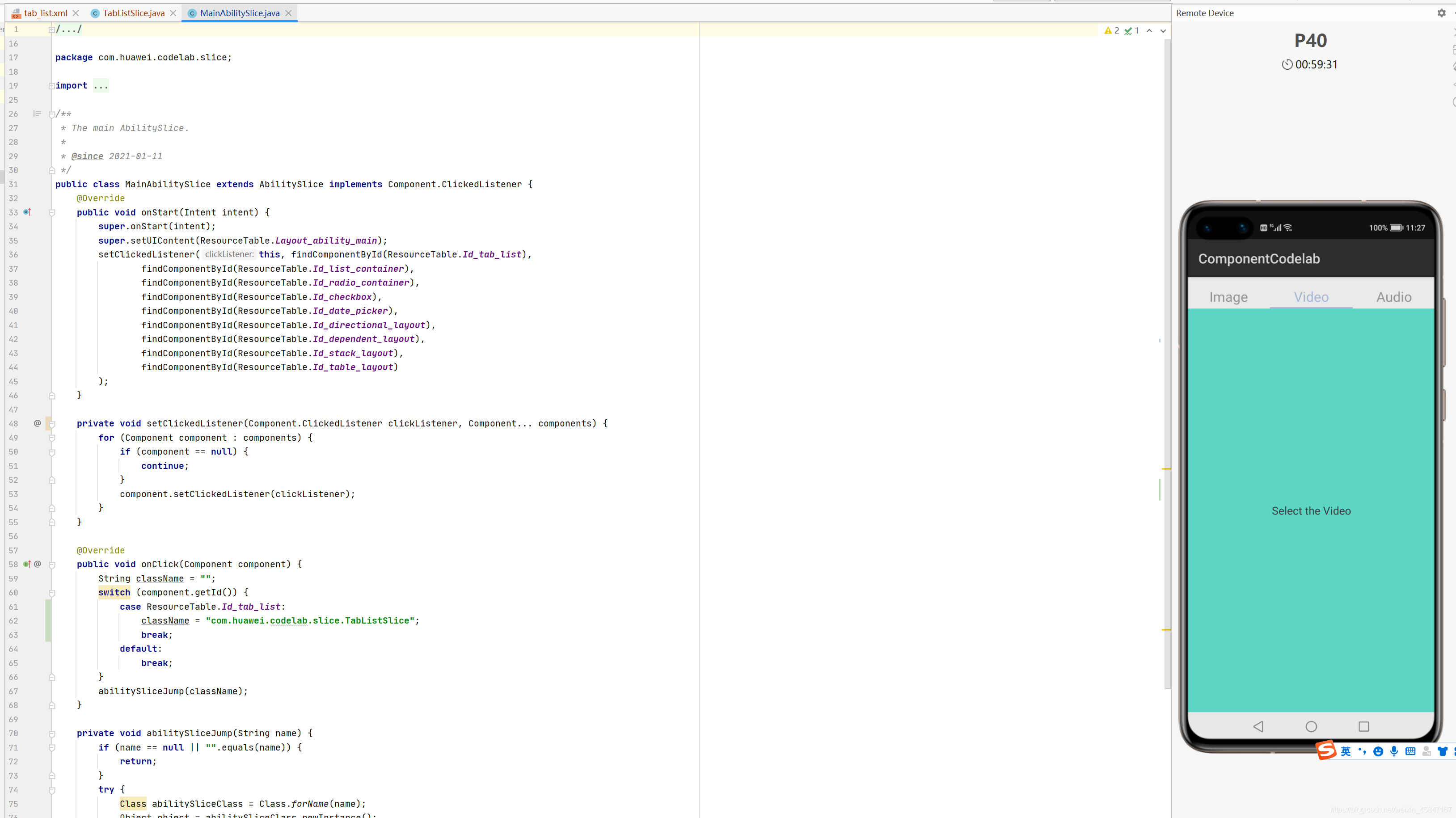Switch to the tab_list.xml editor tab
Viewport: 1456px width, 818px height.
click(45, 13)
